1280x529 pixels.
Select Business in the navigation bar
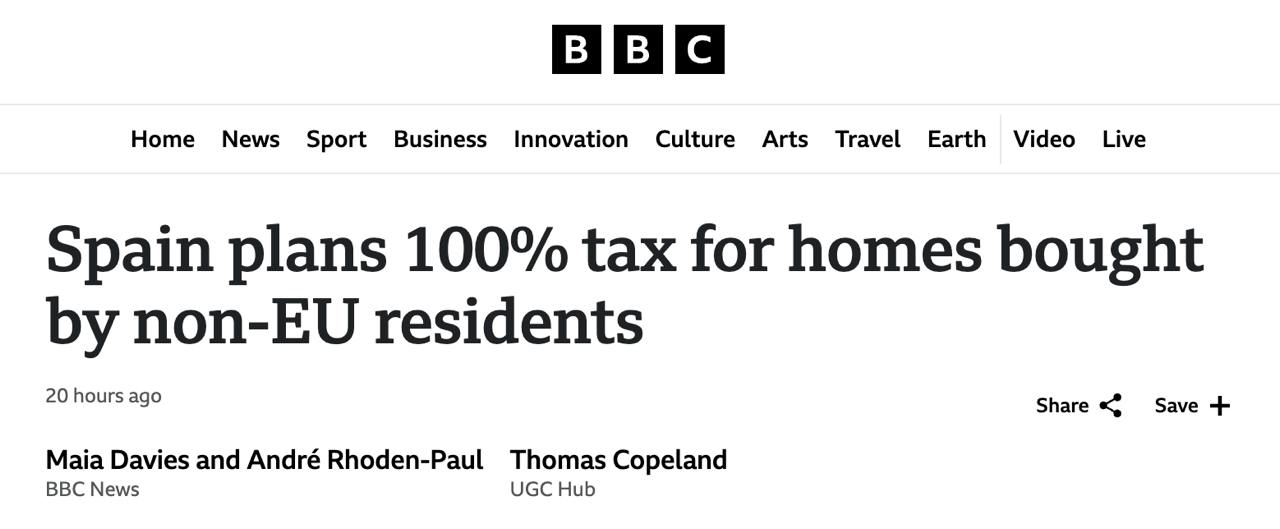(440, 139)
